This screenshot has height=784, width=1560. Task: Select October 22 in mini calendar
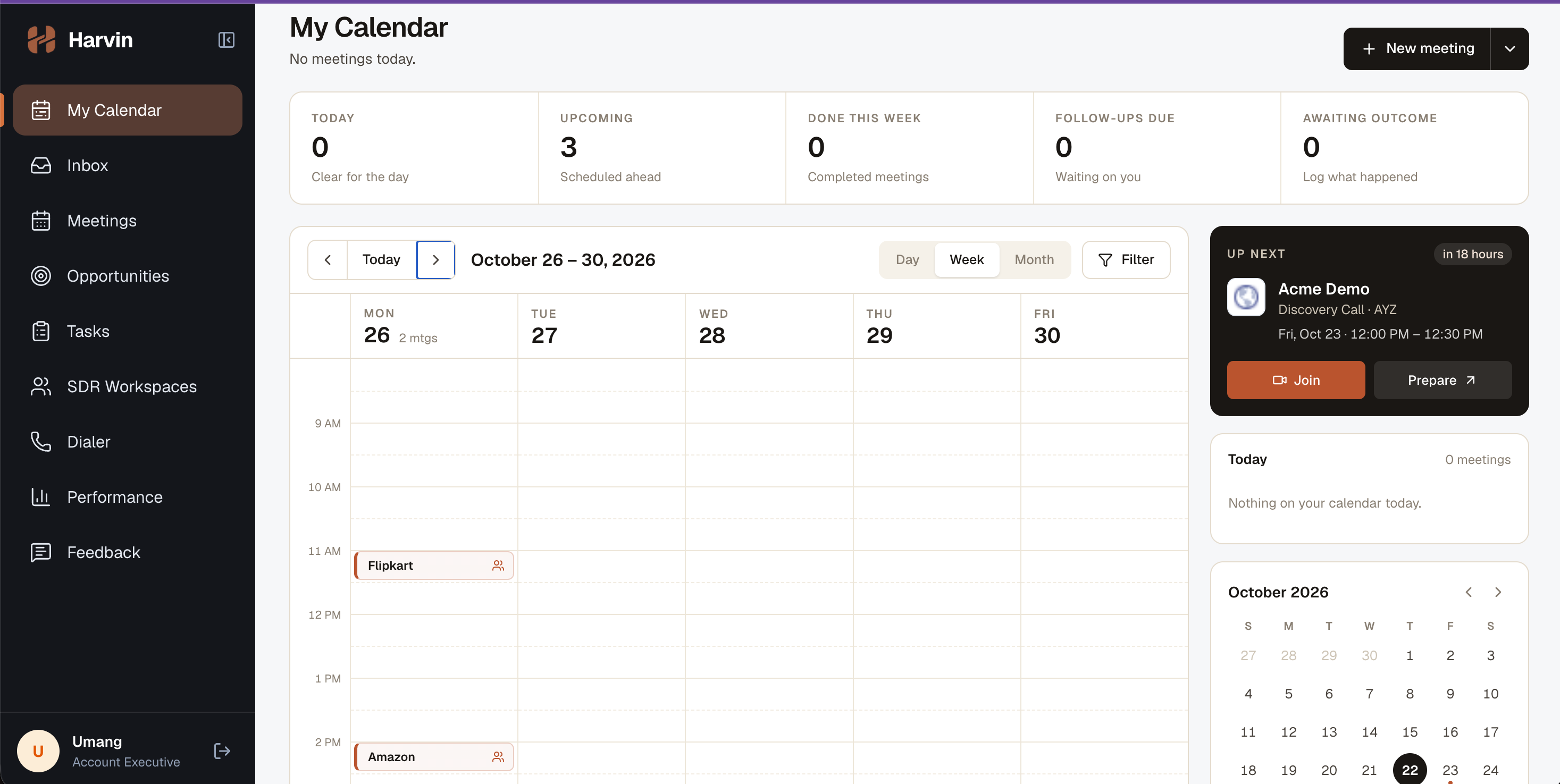(1410, 770)
